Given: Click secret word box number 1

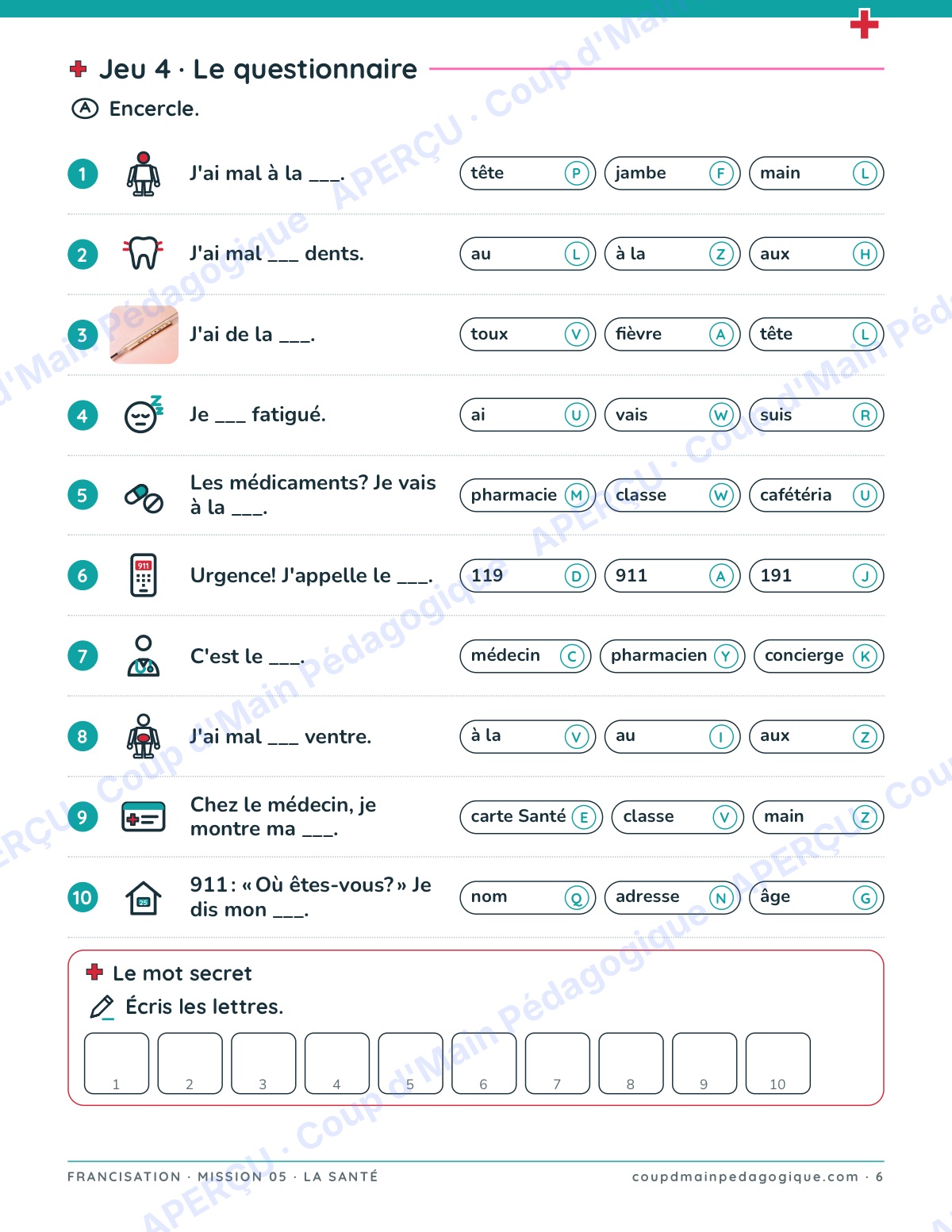Looking at the screenshot, I should pyautogui.click(x=117, y=1064).
